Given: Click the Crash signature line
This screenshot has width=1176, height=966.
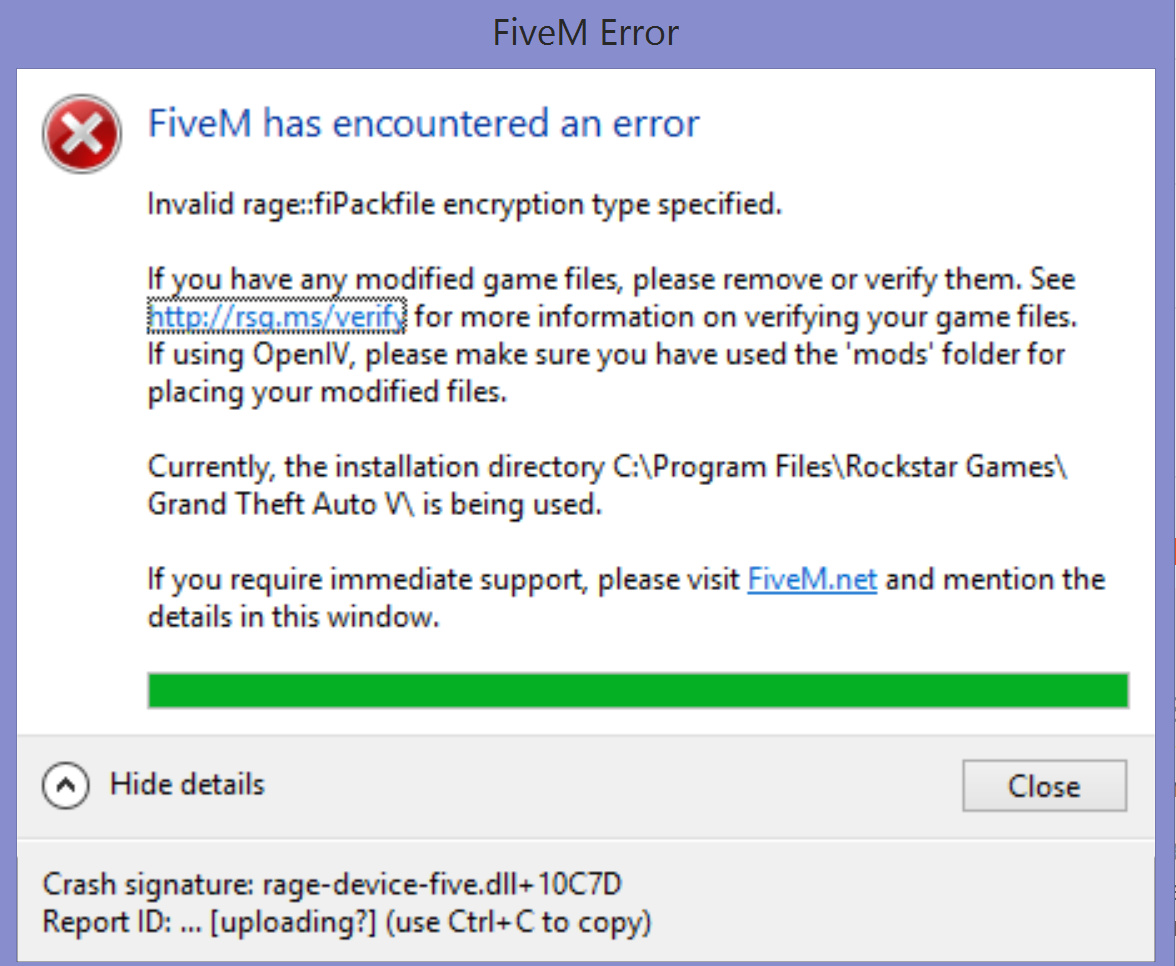Looking at the screenshot, I should tap(332, 884).
